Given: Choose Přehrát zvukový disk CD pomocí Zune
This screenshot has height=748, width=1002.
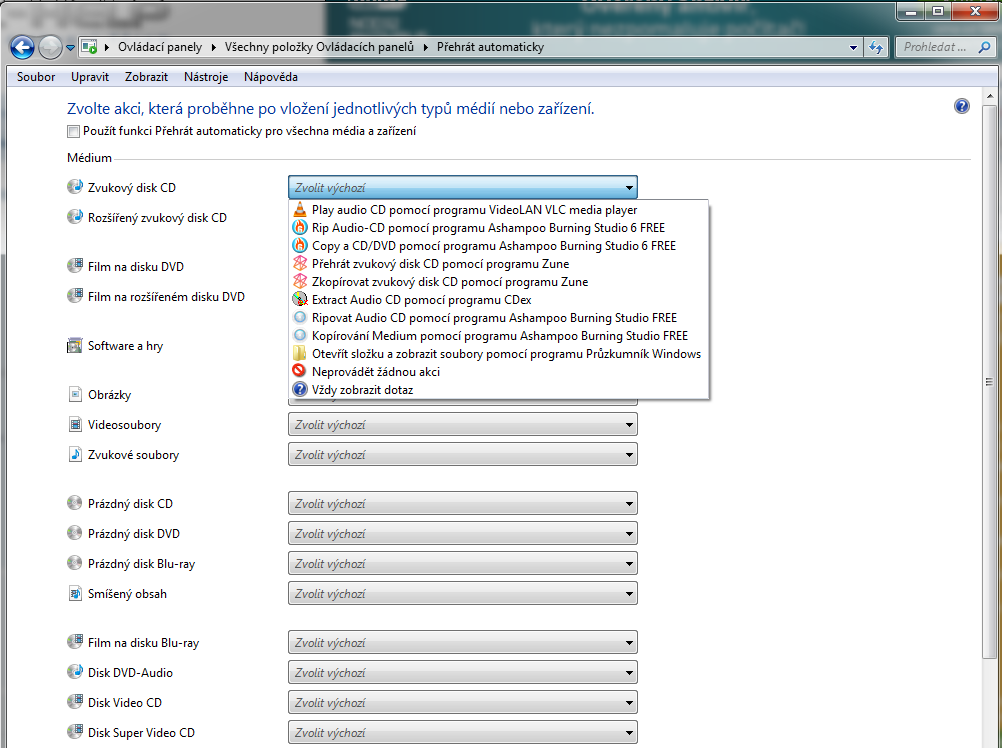Looking at the screenshot, I should coord(498,264).
